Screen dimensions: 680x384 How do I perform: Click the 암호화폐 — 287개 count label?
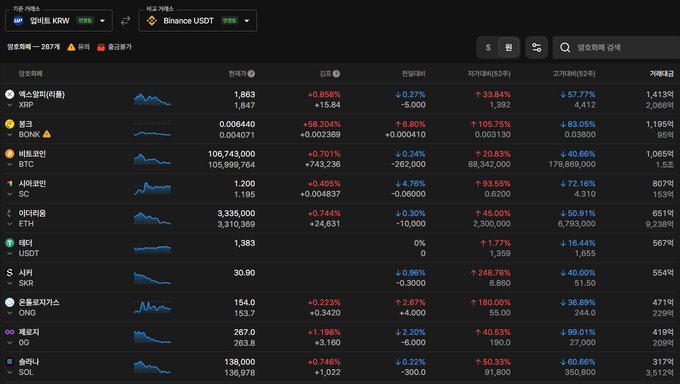pyautogui.click(x=33, y=47)
